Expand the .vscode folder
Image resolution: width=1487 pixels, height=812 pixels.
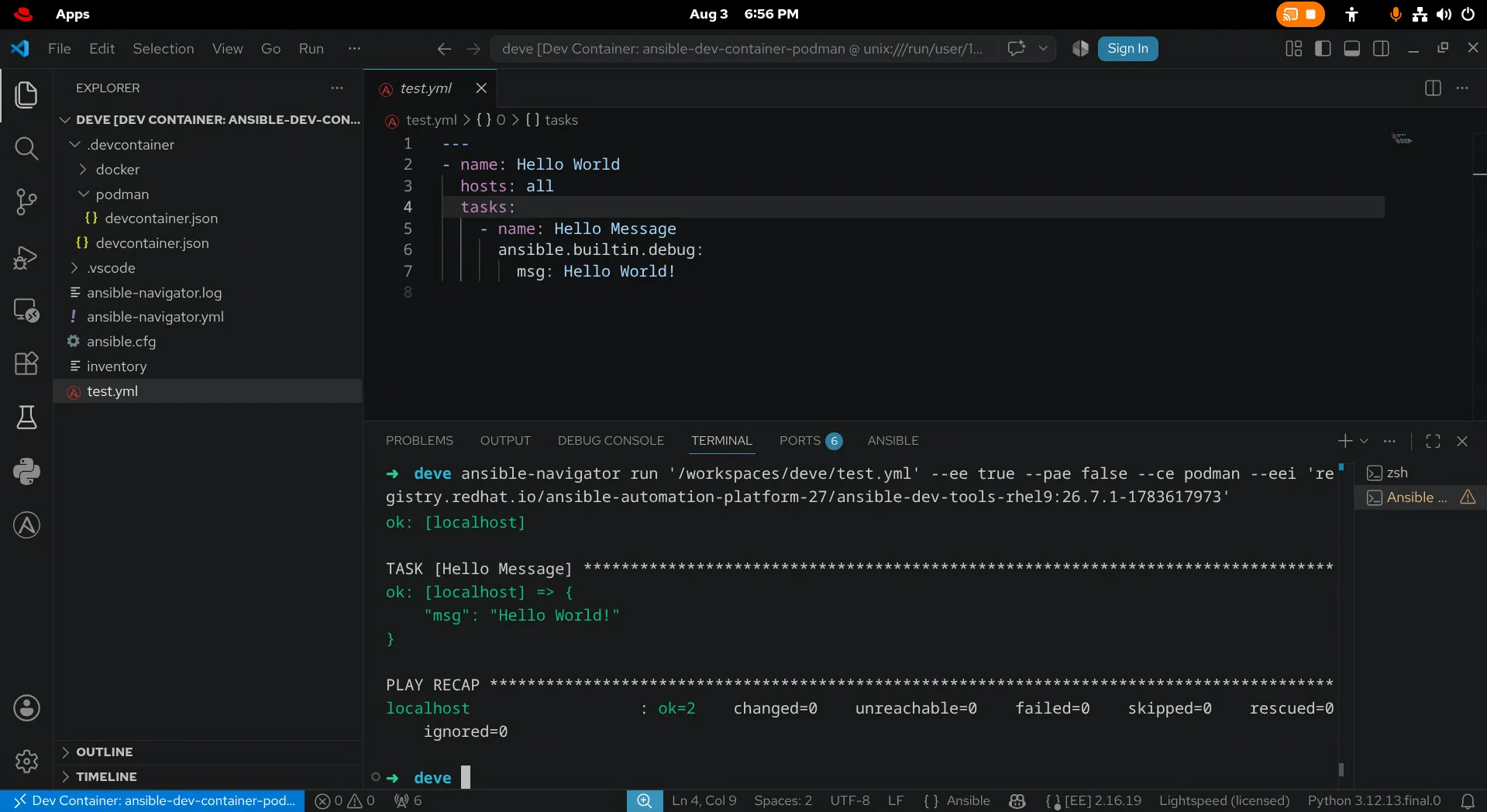[75, 268]
